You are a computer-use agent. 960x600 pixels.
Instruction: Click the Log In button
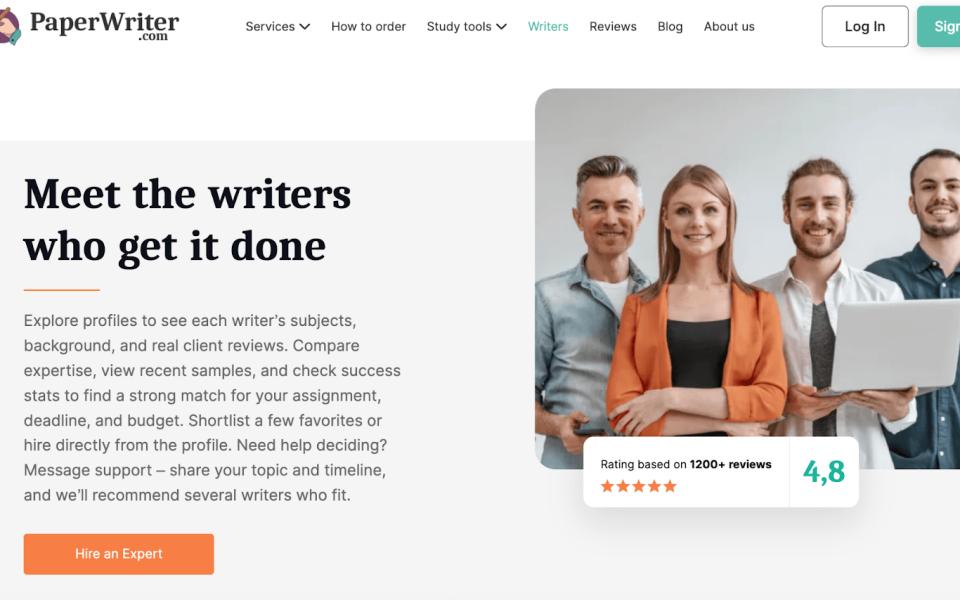tap(864, 26)
